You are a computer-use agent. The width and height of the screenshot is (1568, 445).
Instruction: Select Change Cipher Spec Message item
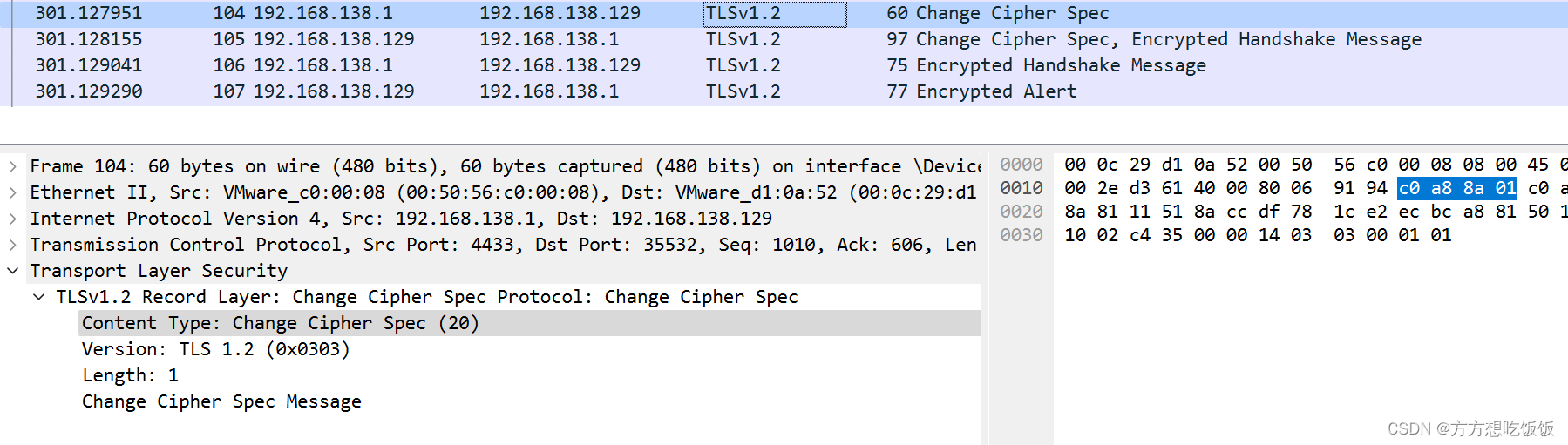tap(221, 401)
